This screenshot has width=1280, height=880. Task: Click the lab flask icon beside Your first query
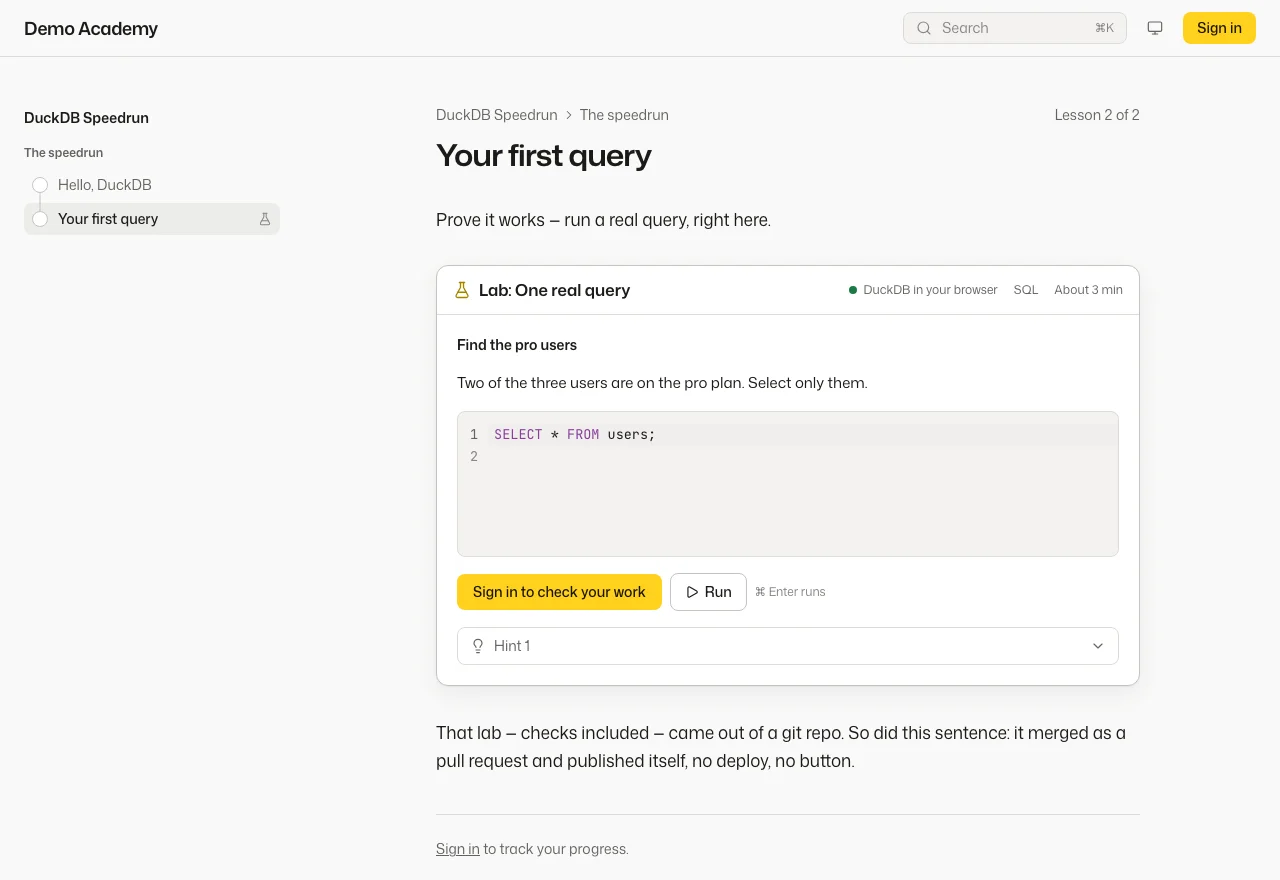coord(265,219)
